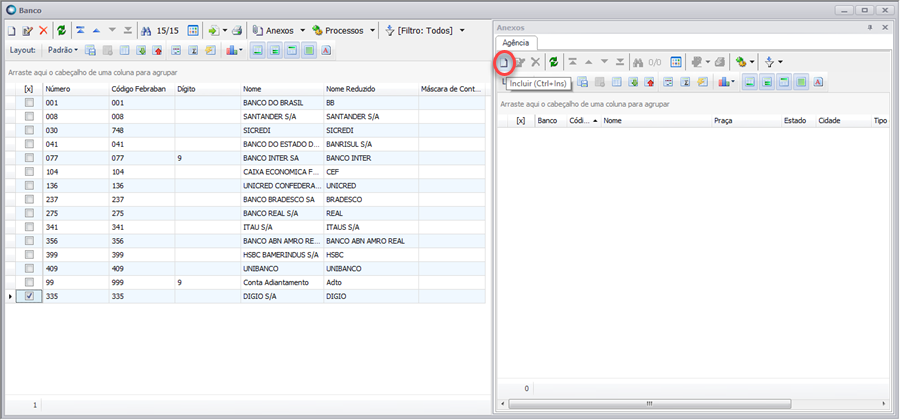Select the UNICRED reduced name cell
Image resolution: width=900 pixels, height=420 pixels.
tap(371, 185)
